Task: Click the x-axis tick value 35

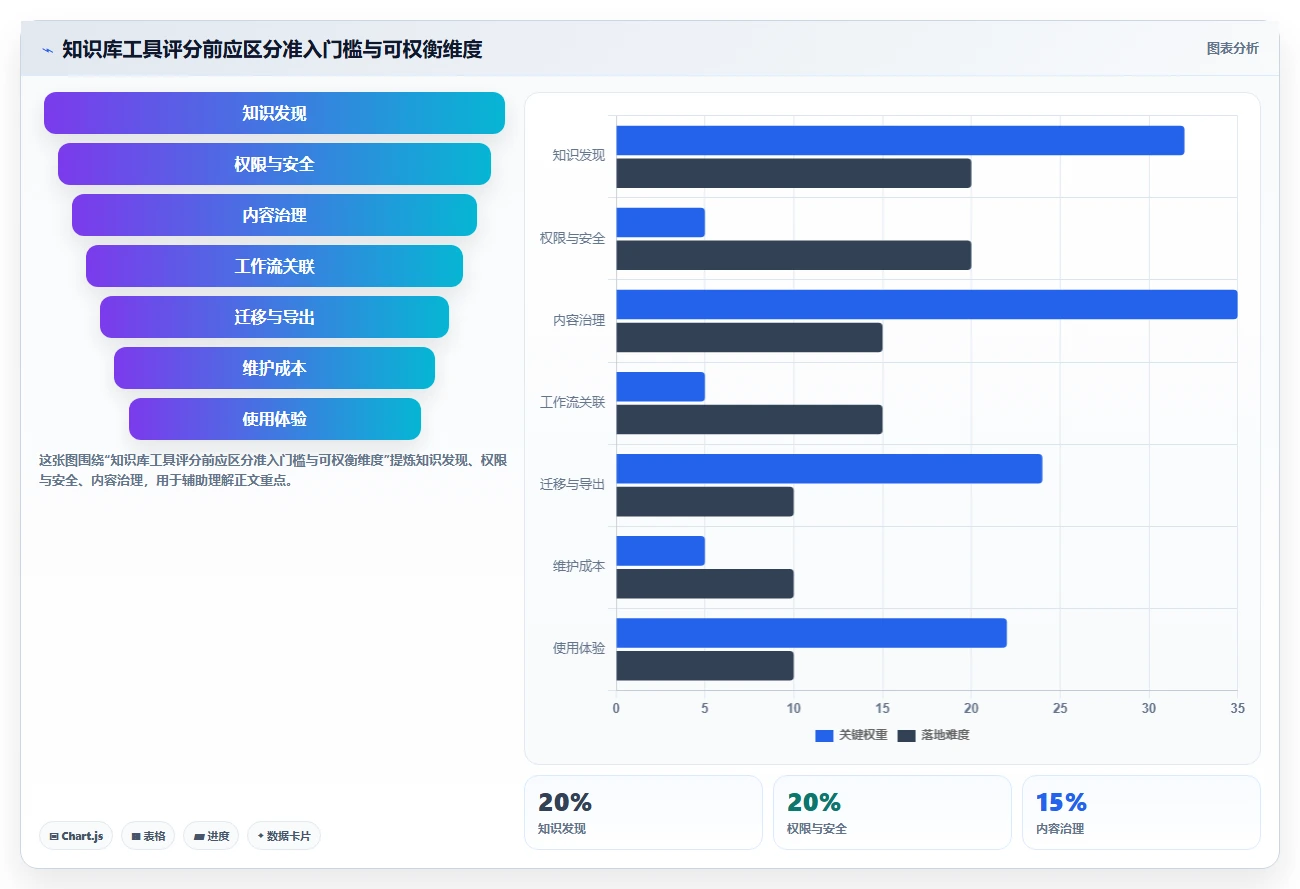Action: pyautogui.click(x=1238, y=708)
